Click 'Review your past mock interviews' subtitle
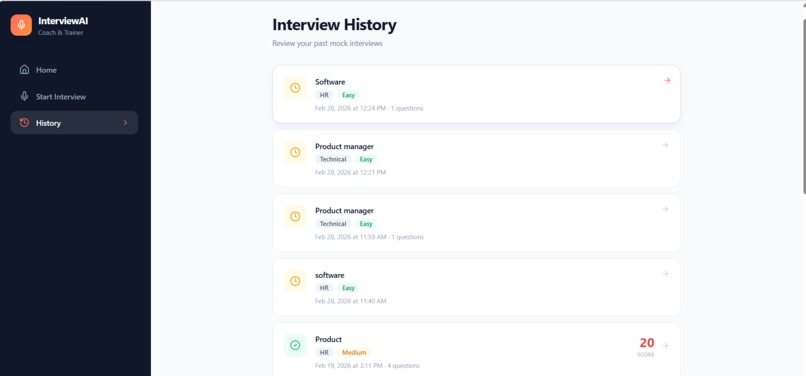 tap(327, 44)
